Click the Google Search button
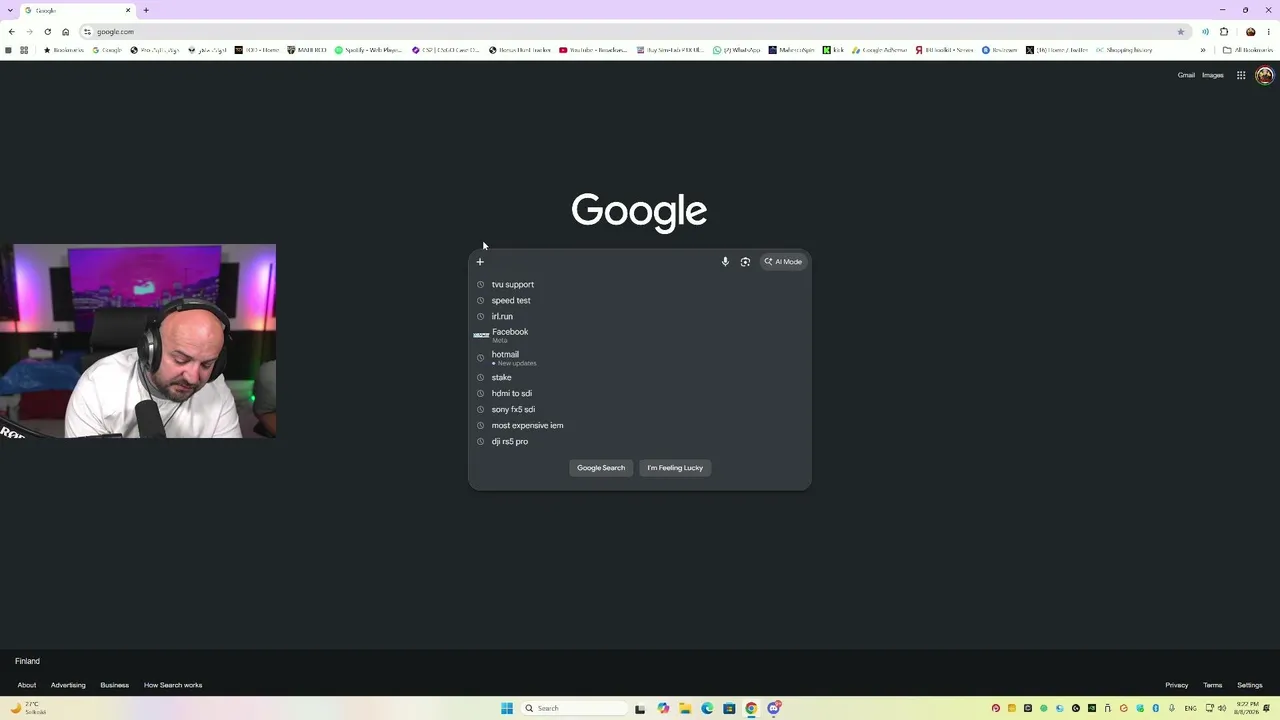This screenshot has width=1280, height=720. 601,468
